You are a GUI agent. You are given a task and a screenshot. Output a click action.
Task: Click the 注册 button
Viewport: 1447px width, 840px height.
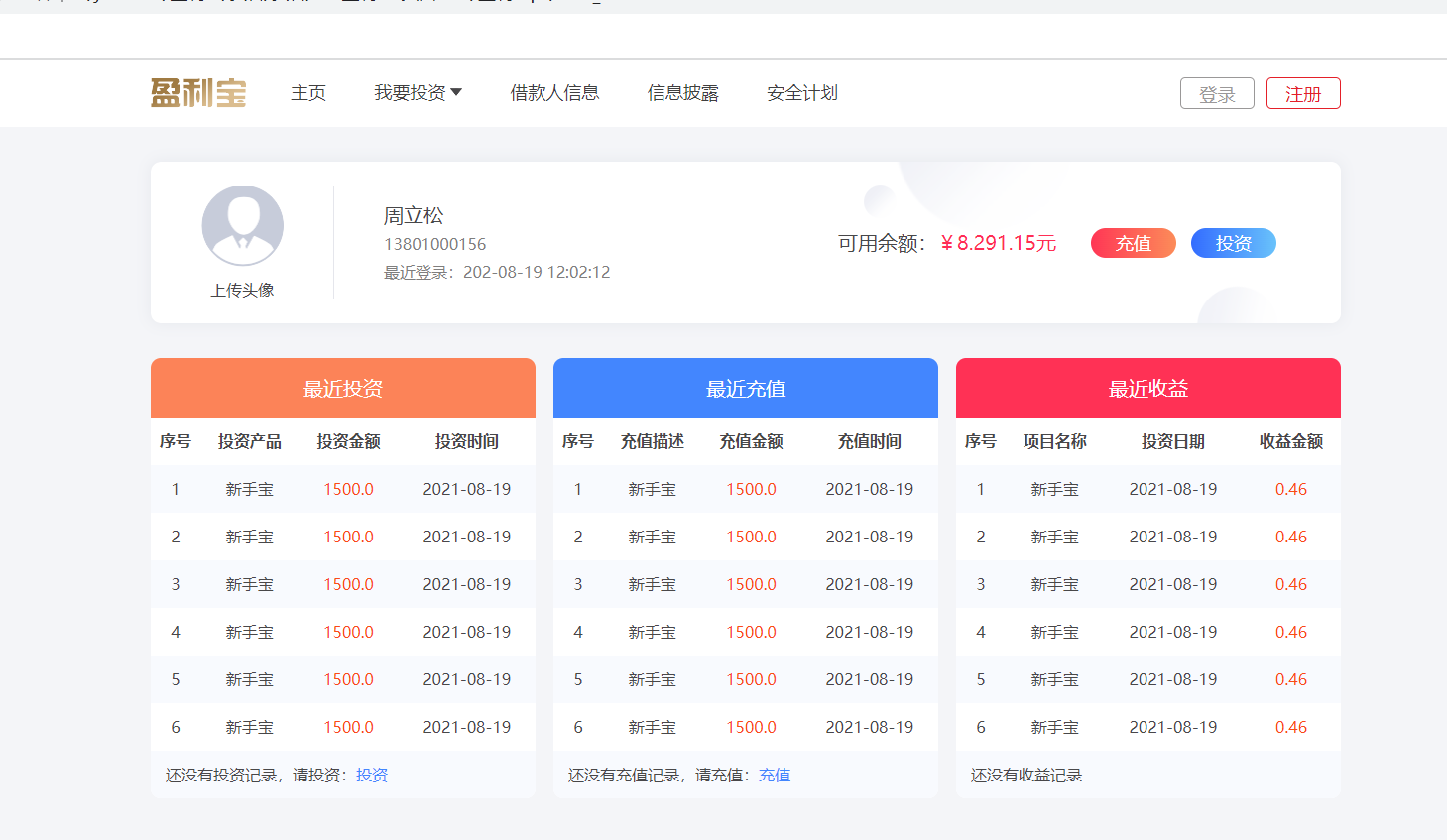pyautogui.click(x=1303, y=93)
